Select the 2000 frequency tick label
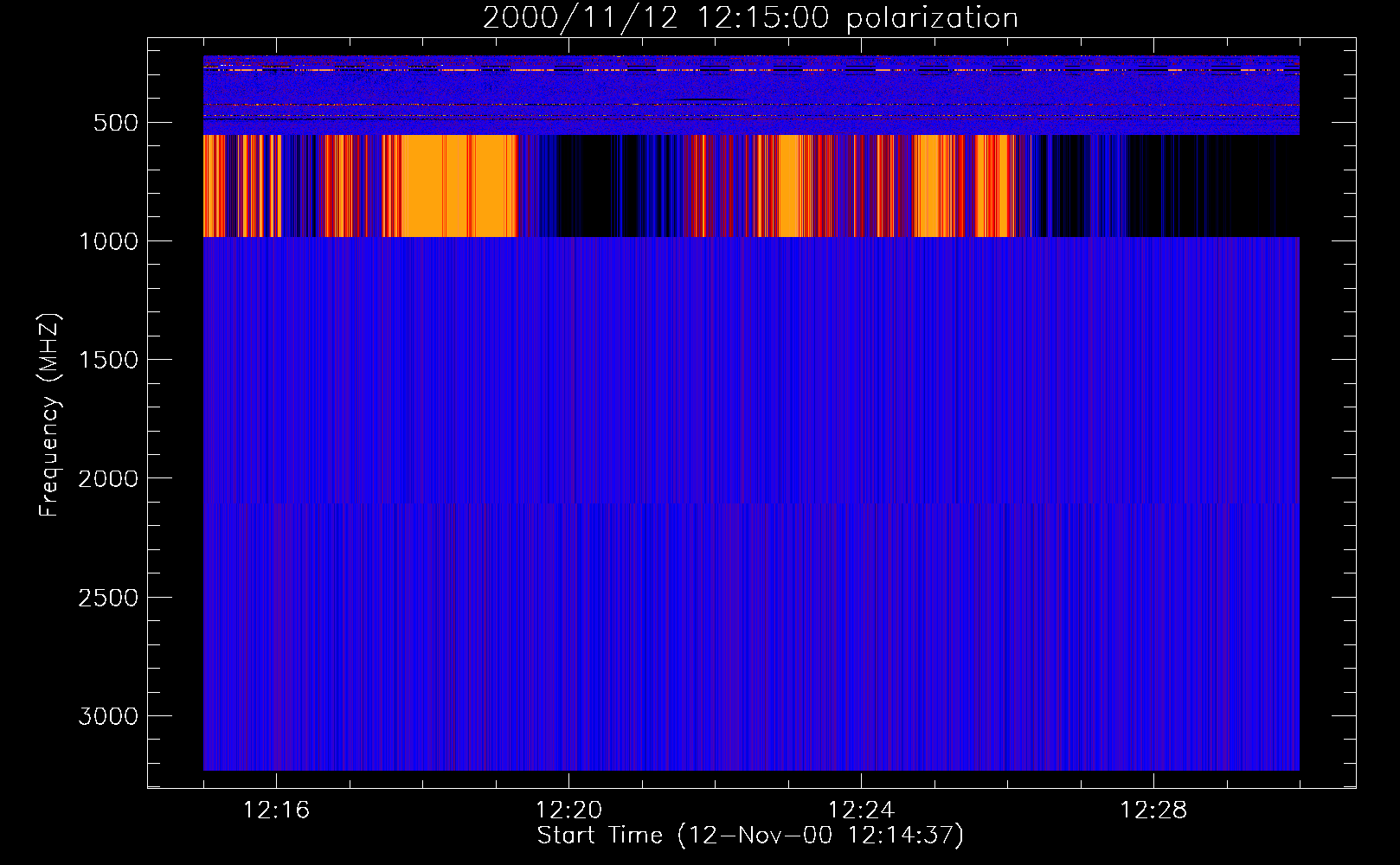 pyautogui.click(x=108, y=479)
